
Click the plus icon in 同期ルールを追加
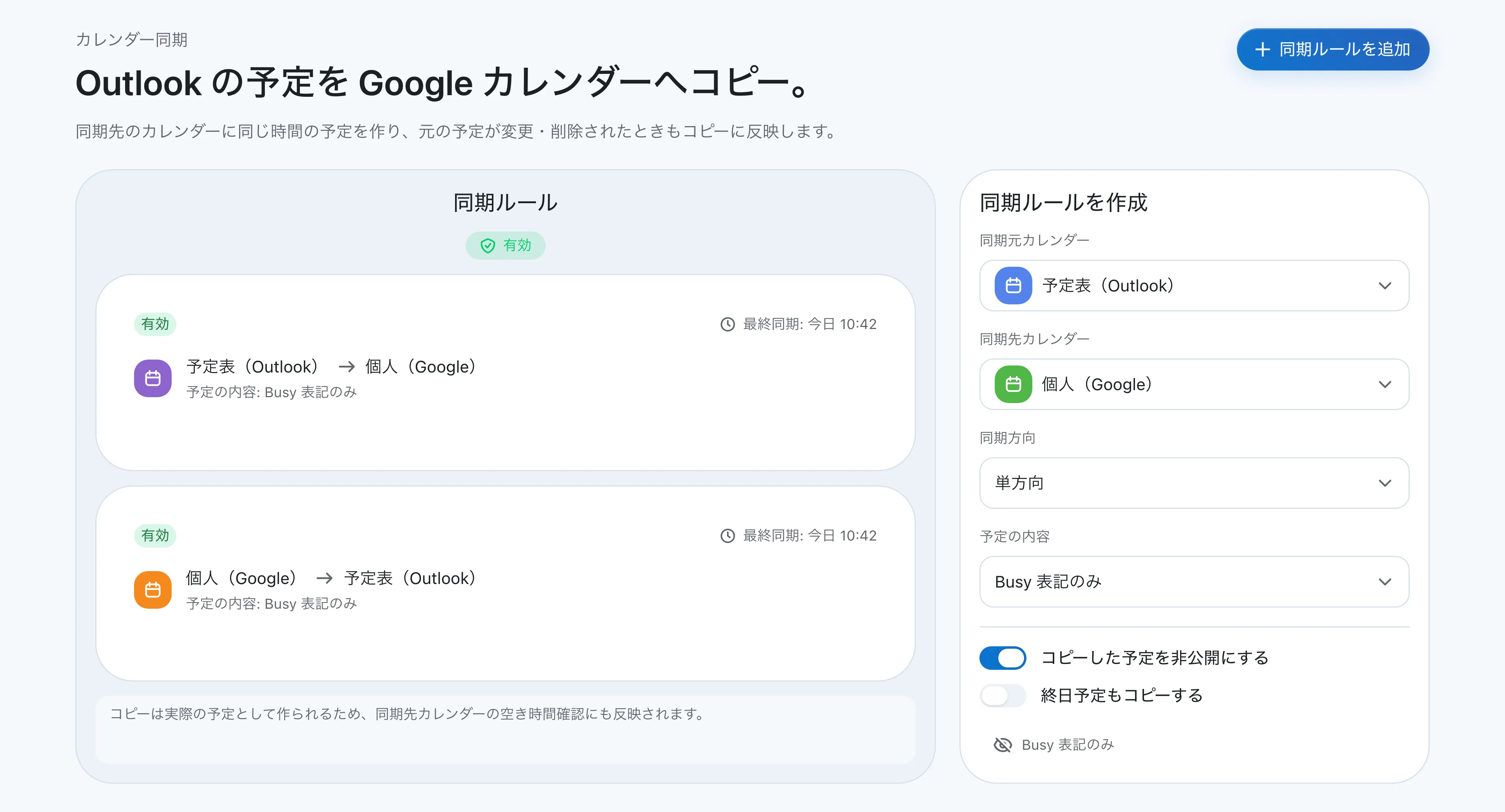coord(1262,49)
